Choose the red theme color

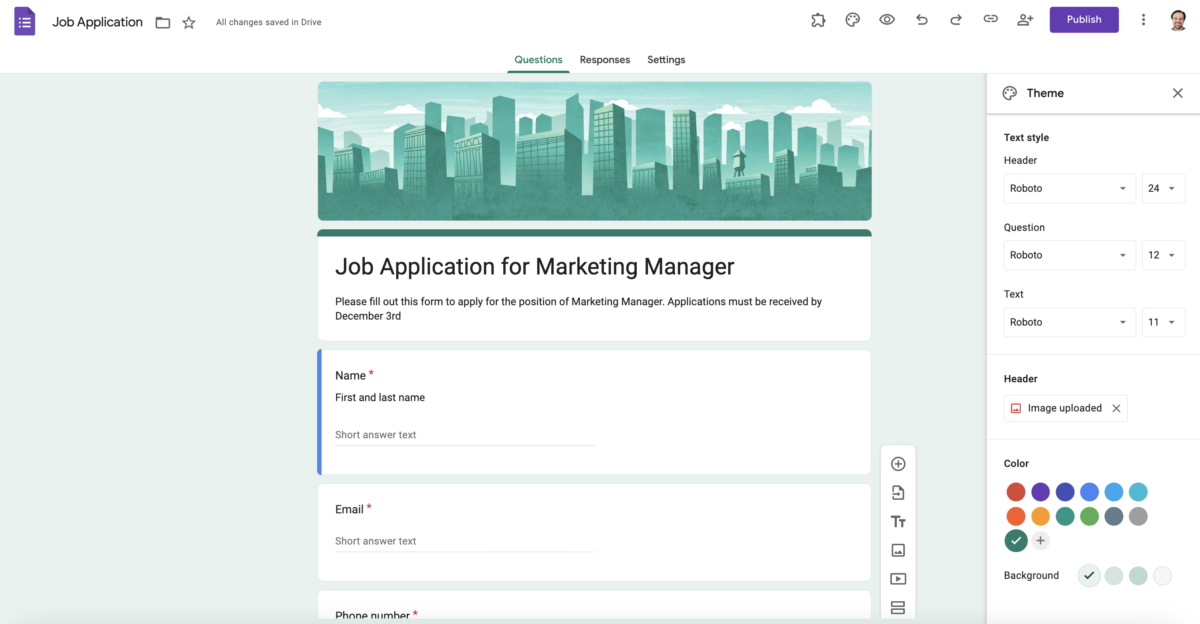(1016, 492)
